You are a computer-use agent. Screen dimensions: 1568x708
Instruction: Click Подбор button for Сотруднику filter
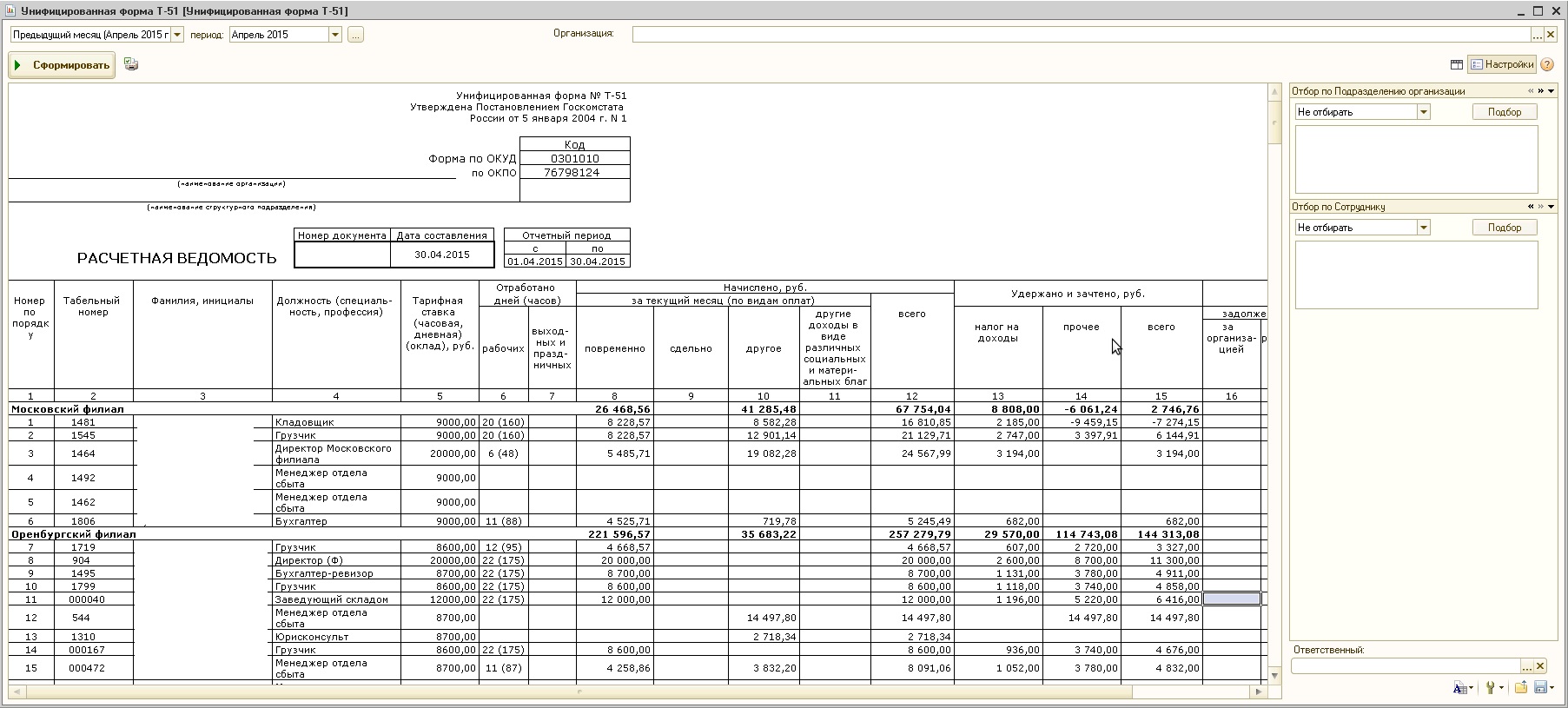coord(1505,228)
